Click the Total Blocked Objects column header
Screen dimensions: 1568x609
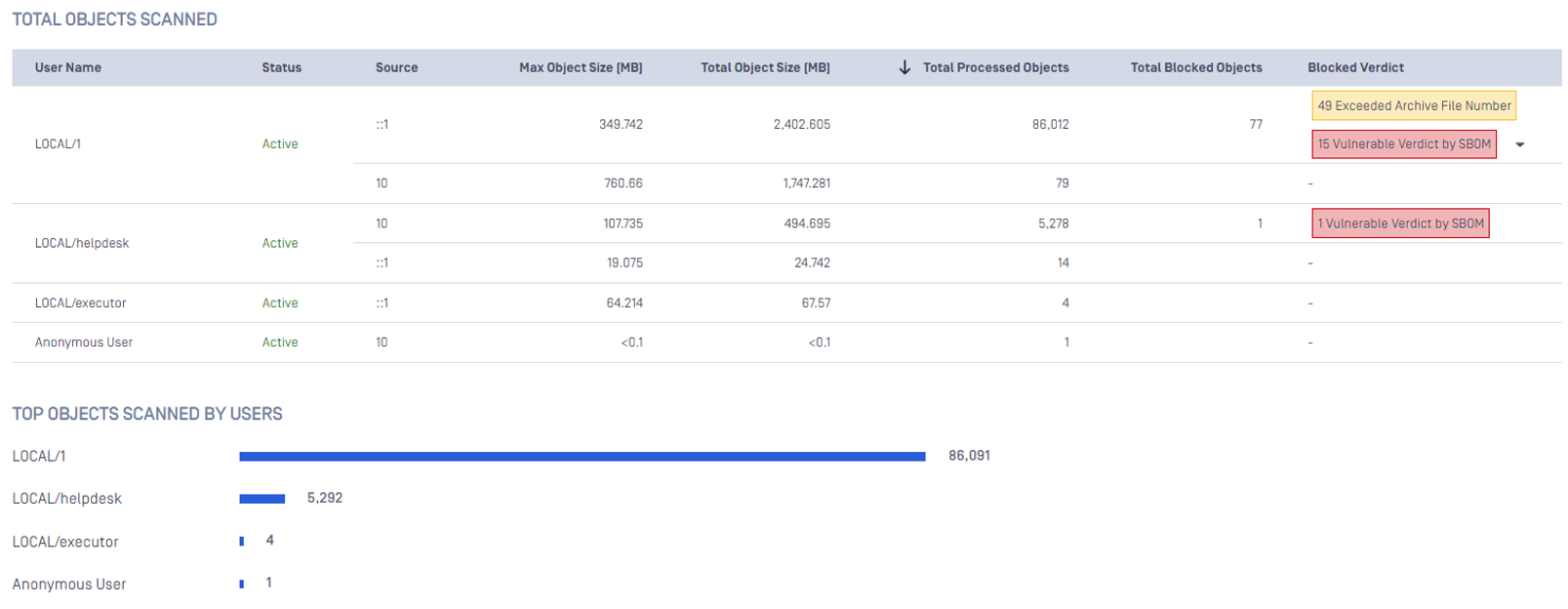tap(1195, 67)
